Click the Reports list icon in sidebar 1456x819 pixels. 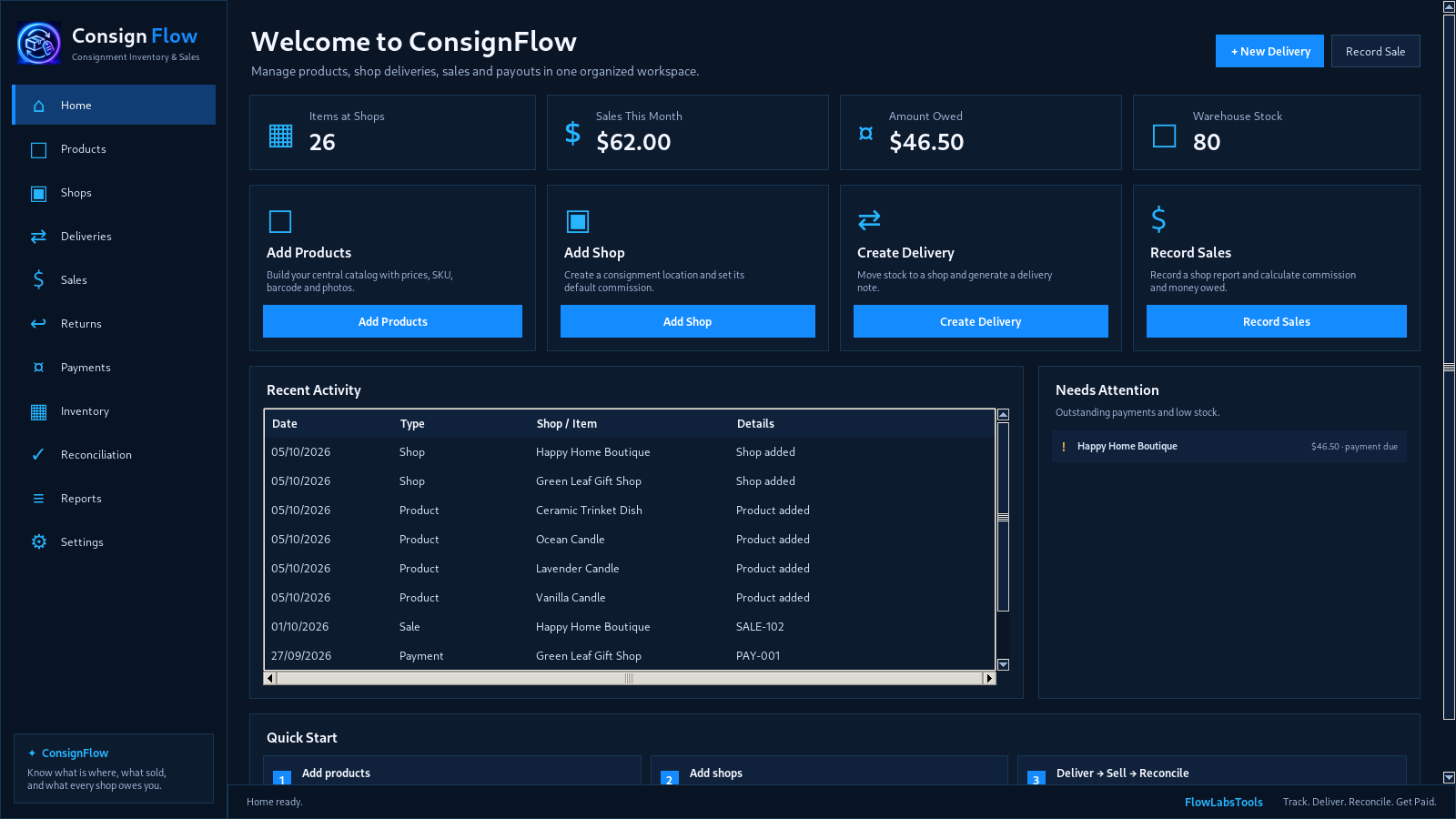click(38, 499)
